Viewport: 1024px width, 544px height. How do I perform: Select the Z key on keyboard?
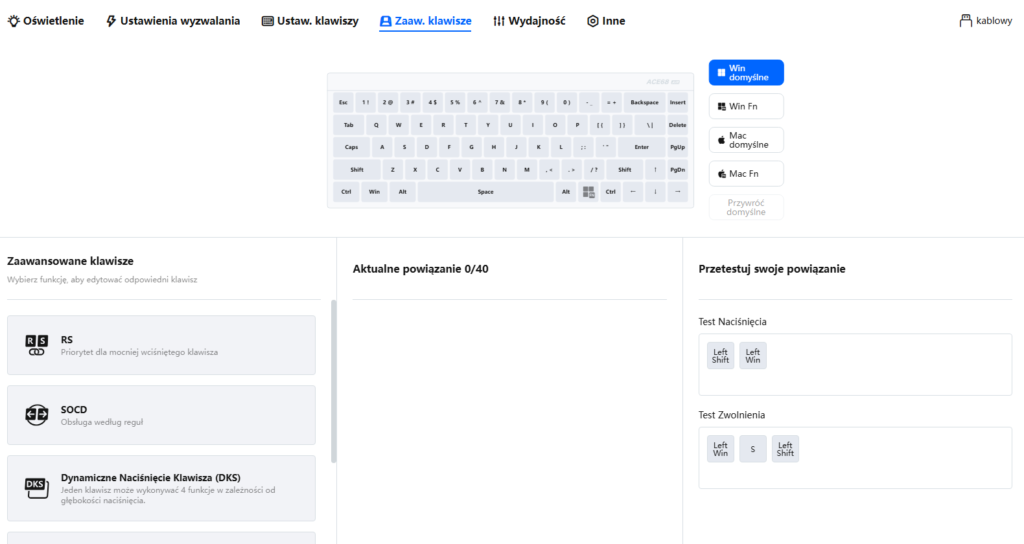point(392,170)
